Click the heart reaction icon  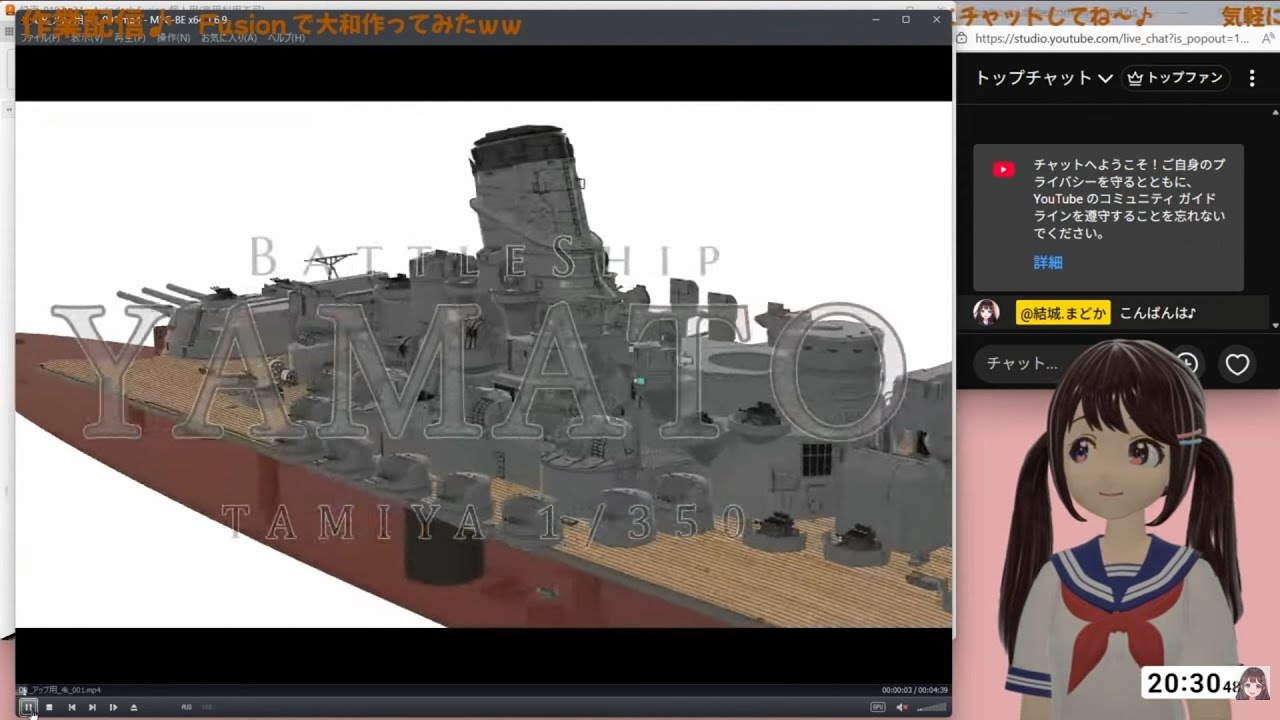coord(1237,364)
